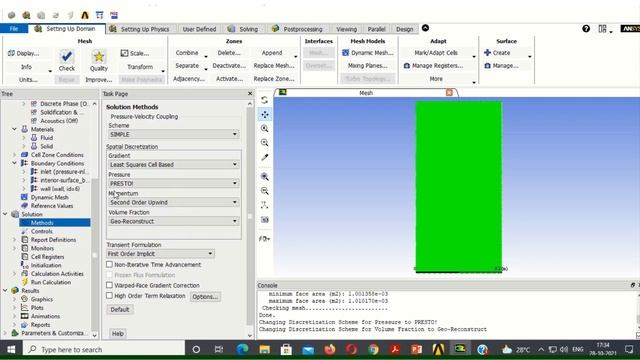This screenshot has height=360, width=640.
Task: Open Chrome from the taskbar
Action: (x=373, y=349)
